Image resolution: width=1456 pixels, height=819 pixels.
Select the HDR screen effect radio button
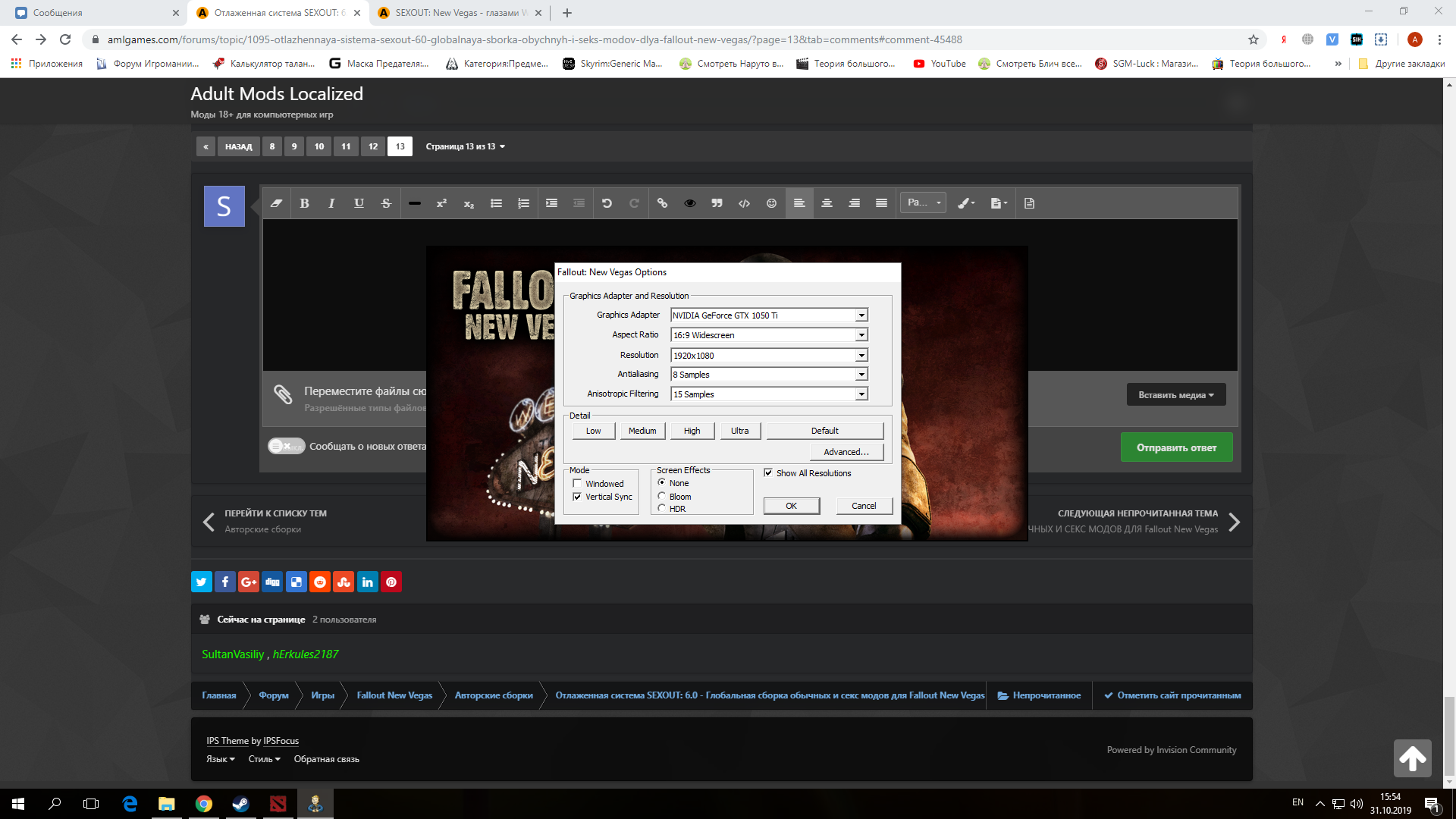point(661,509)
